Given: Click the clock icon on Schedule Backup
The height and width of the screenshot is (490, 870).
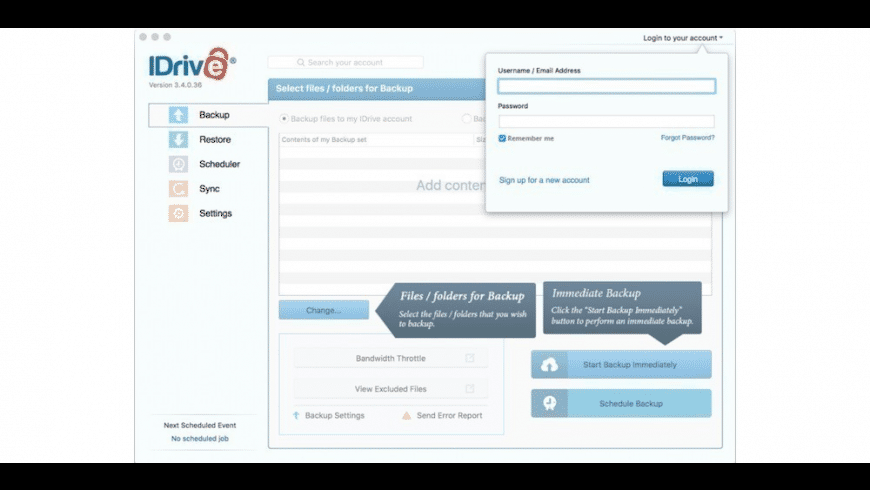Looking at the screenshot, I should [x=549, y=403].
